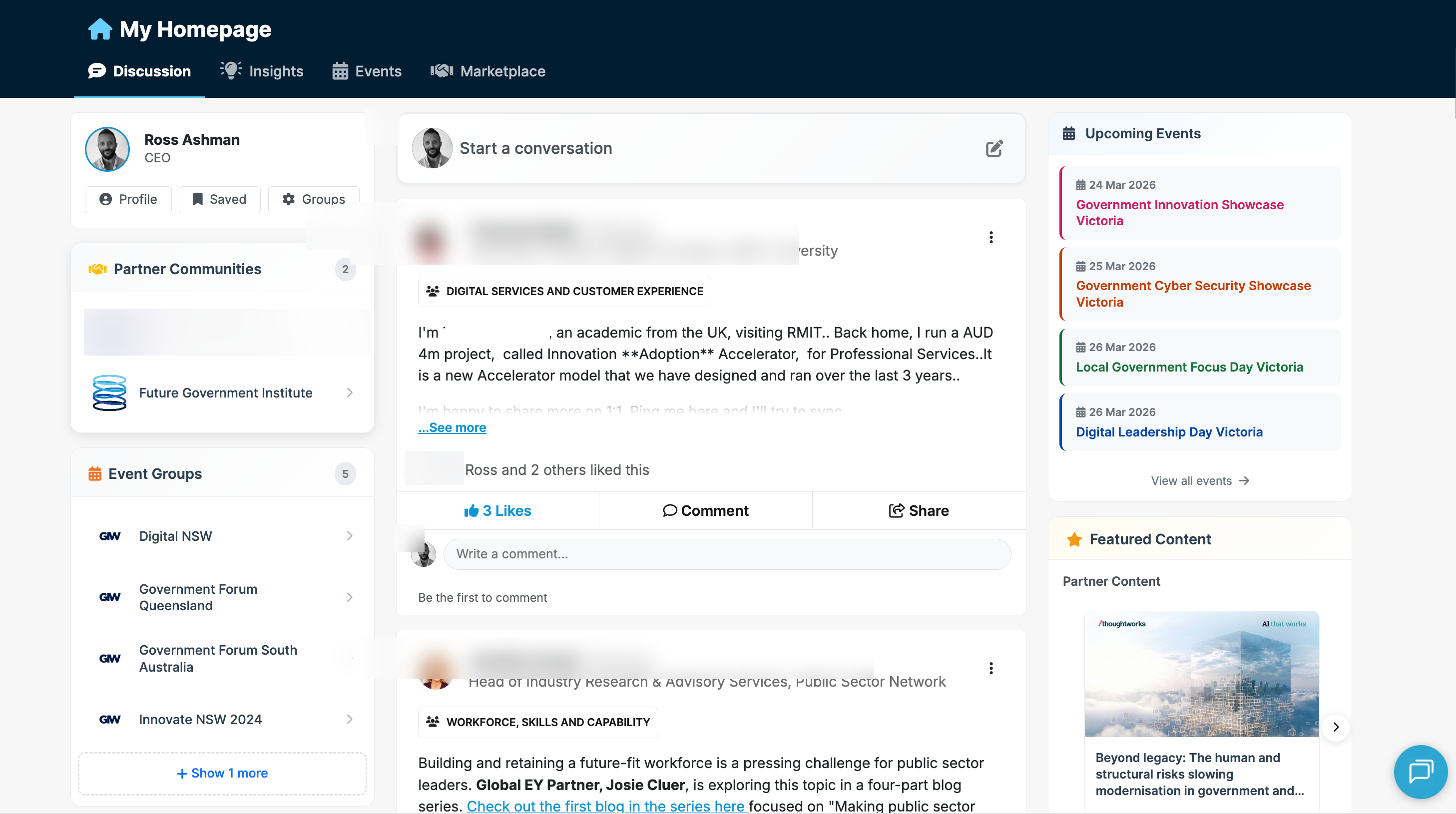
Task: Click the Comment button
Action: [705, 510]
